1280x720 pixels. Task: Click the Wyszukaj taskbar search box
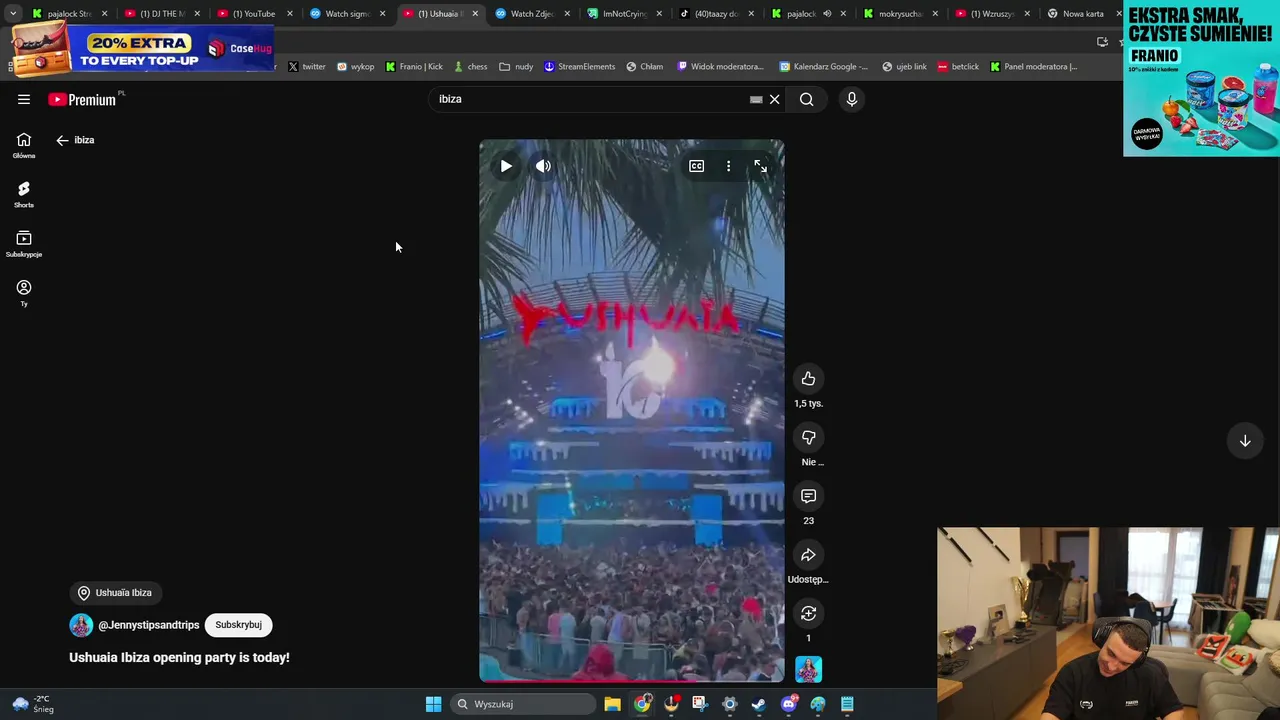[521, 704]
